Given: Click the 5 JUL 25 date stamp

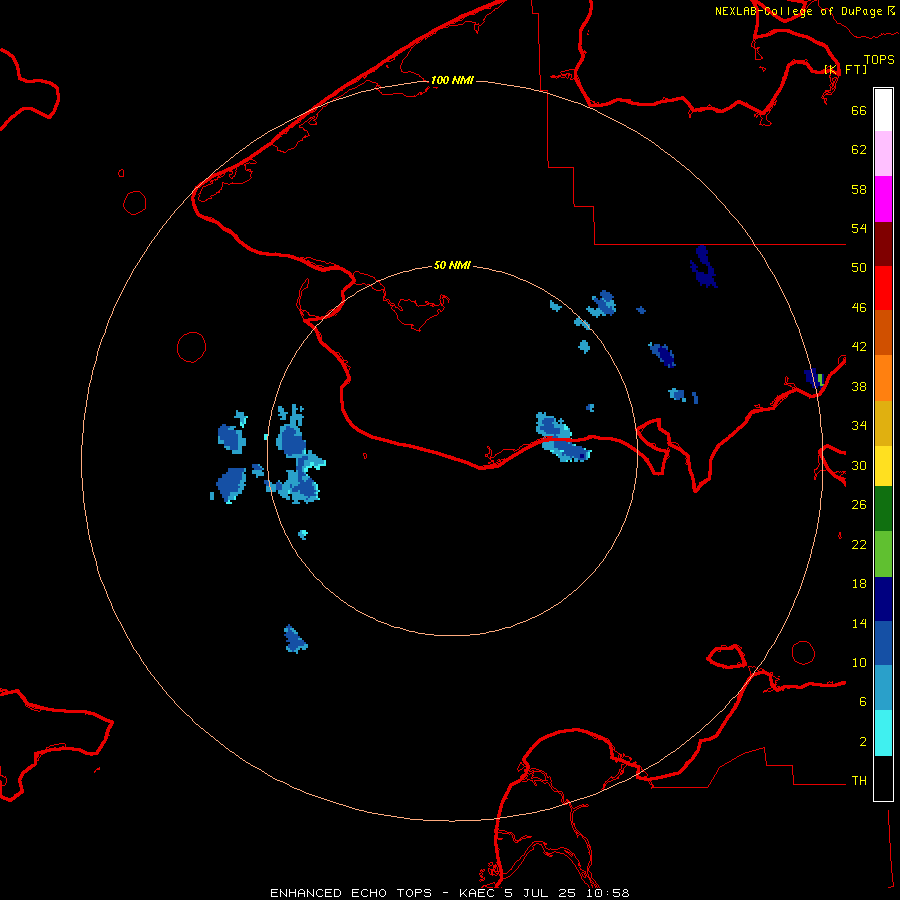Looking at the screenshot, I should click(x=539, y=893).
